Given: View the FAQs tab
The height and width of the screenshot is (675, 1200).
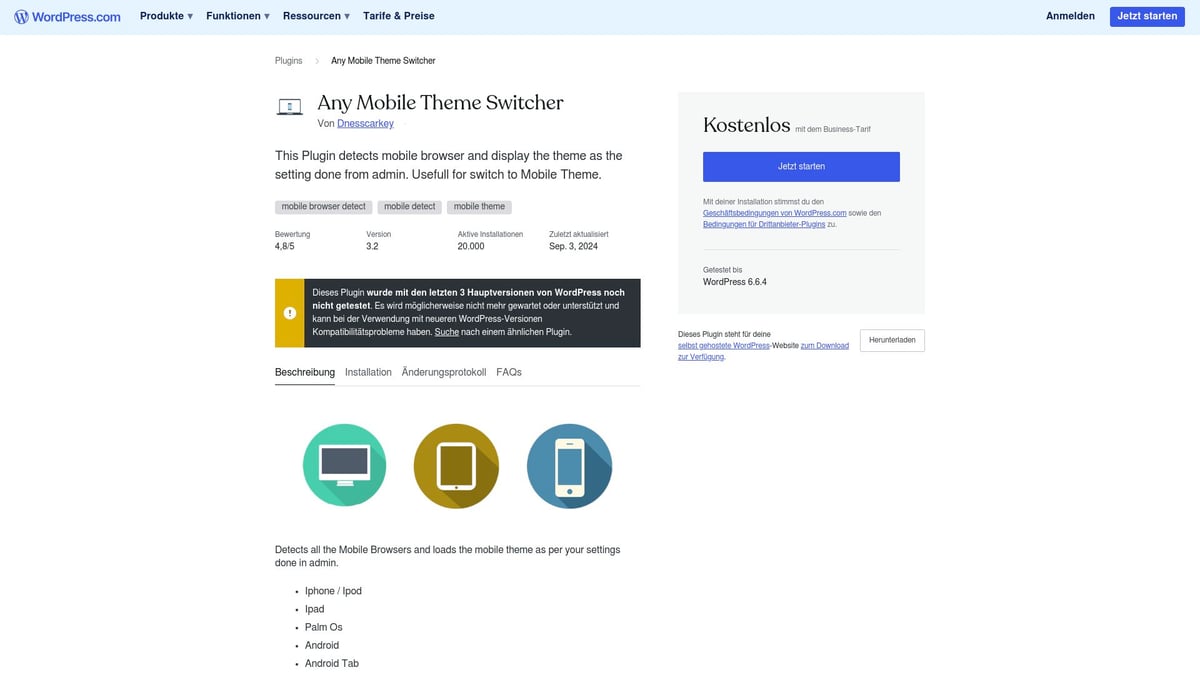Looking at the screenshot, I should click(x=509, y=371).
